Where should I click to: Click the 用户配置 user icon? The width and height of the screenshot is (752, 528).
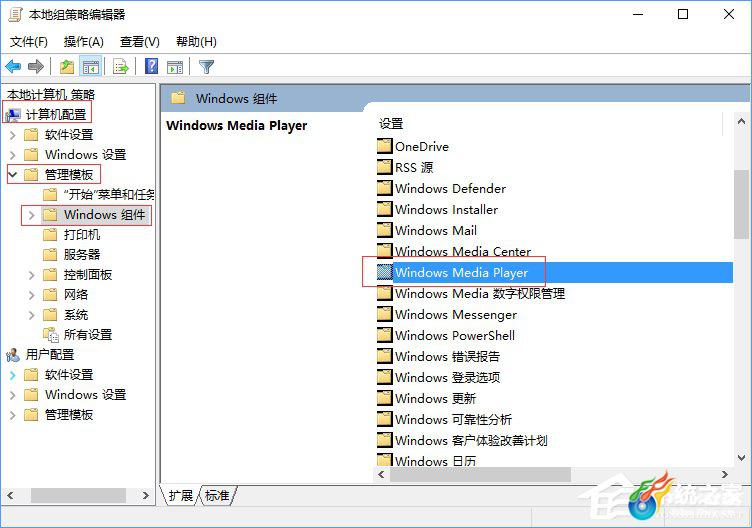[13, 355]
